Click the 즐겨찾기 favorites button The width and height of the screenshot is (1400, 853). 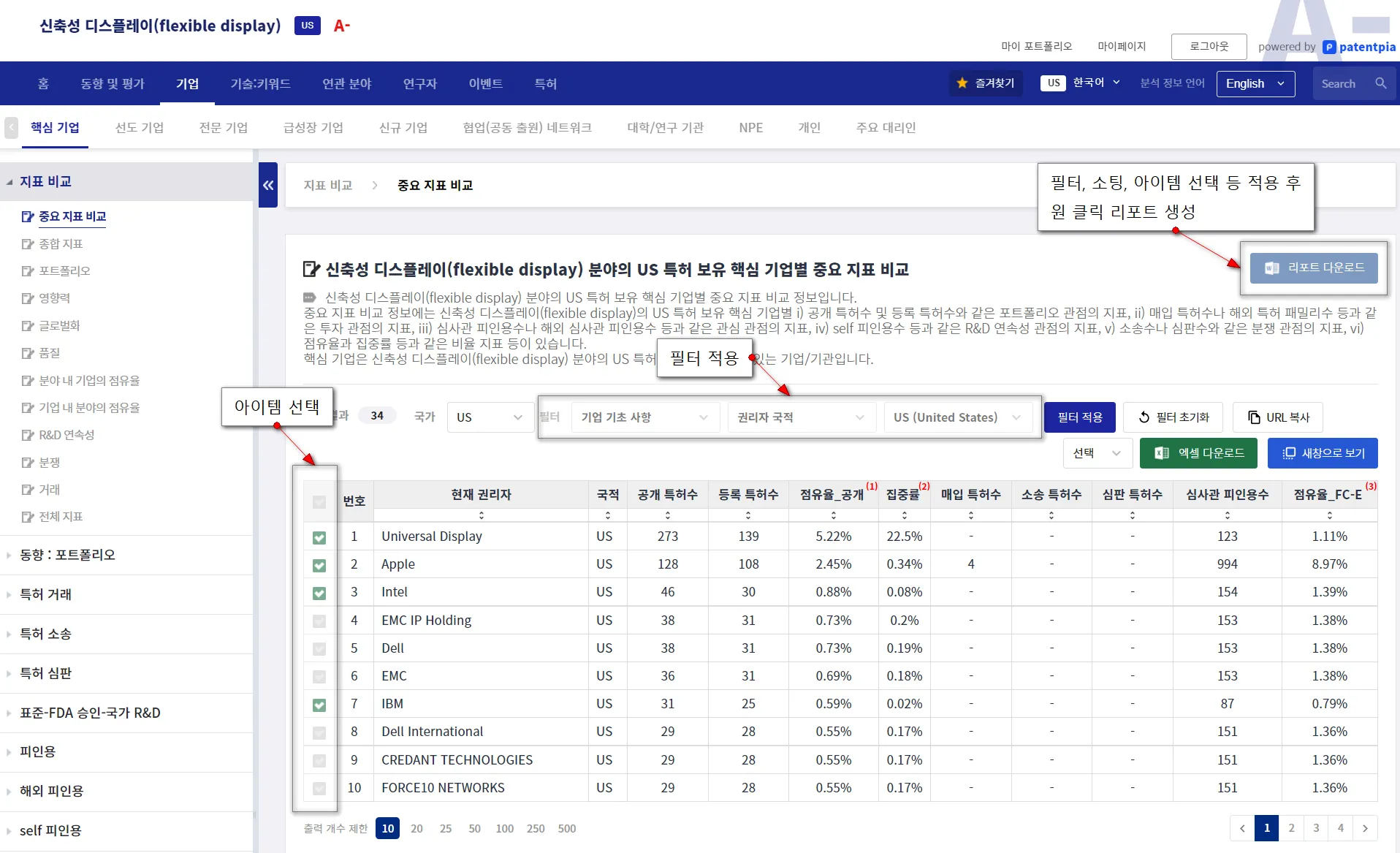986,83
